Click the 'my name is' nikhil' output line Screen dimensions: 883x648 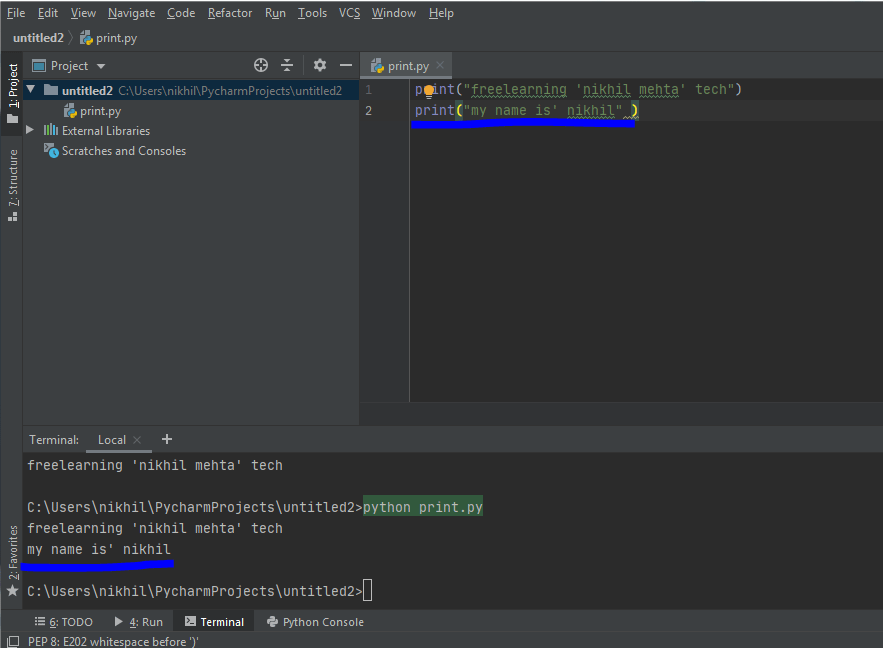pos(99,549)
